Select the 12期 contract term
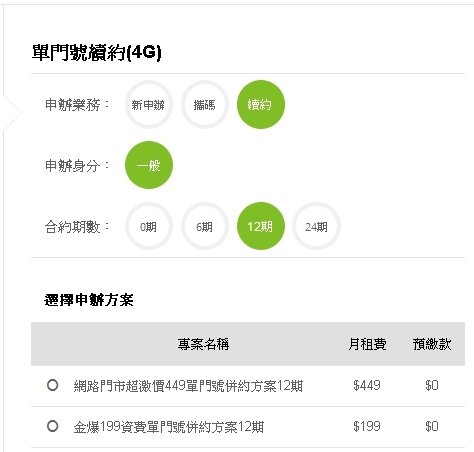 [x=261, y=226]
